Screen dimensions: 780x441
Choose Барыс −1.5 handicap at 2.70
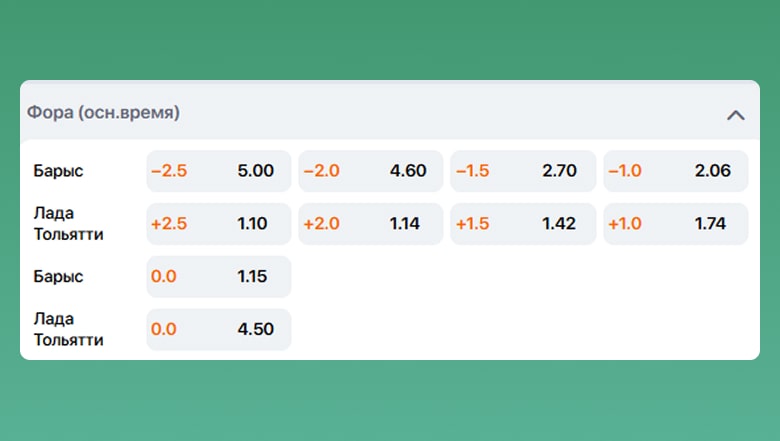click(x=523, y=171)
